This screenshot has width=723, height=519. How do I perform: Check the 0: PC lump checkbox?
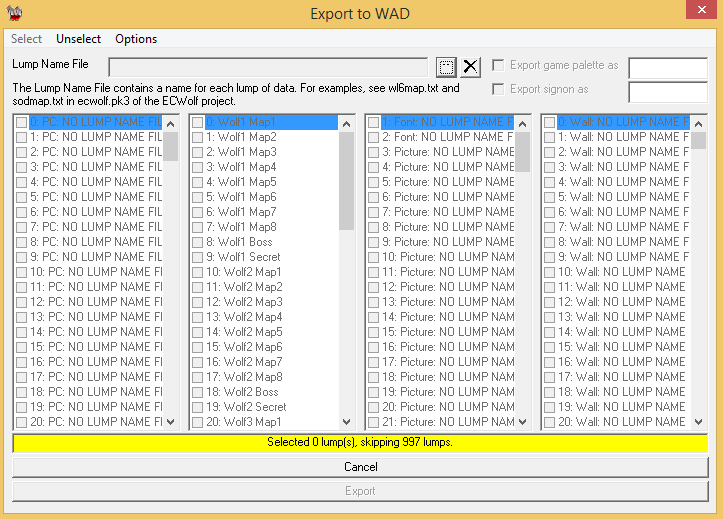(x=21, y=122)
